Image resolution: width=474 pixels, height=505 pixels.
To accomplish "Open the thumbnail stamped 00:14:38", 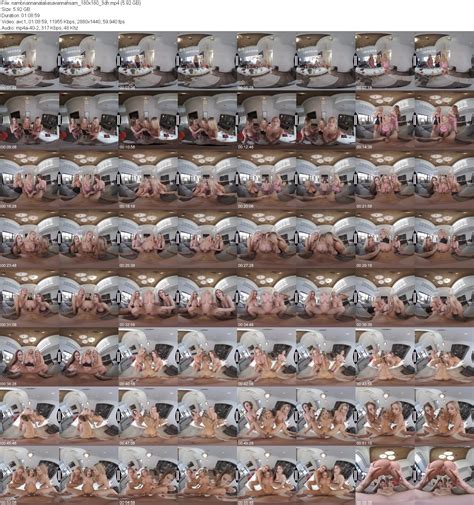I will (415, 120).
